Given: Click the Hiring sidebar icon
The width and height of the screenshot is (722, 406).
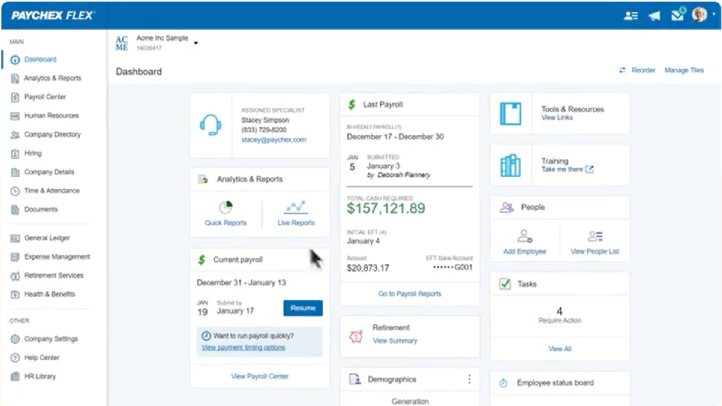Looking at the screenshot, I should tap(15, 153).
